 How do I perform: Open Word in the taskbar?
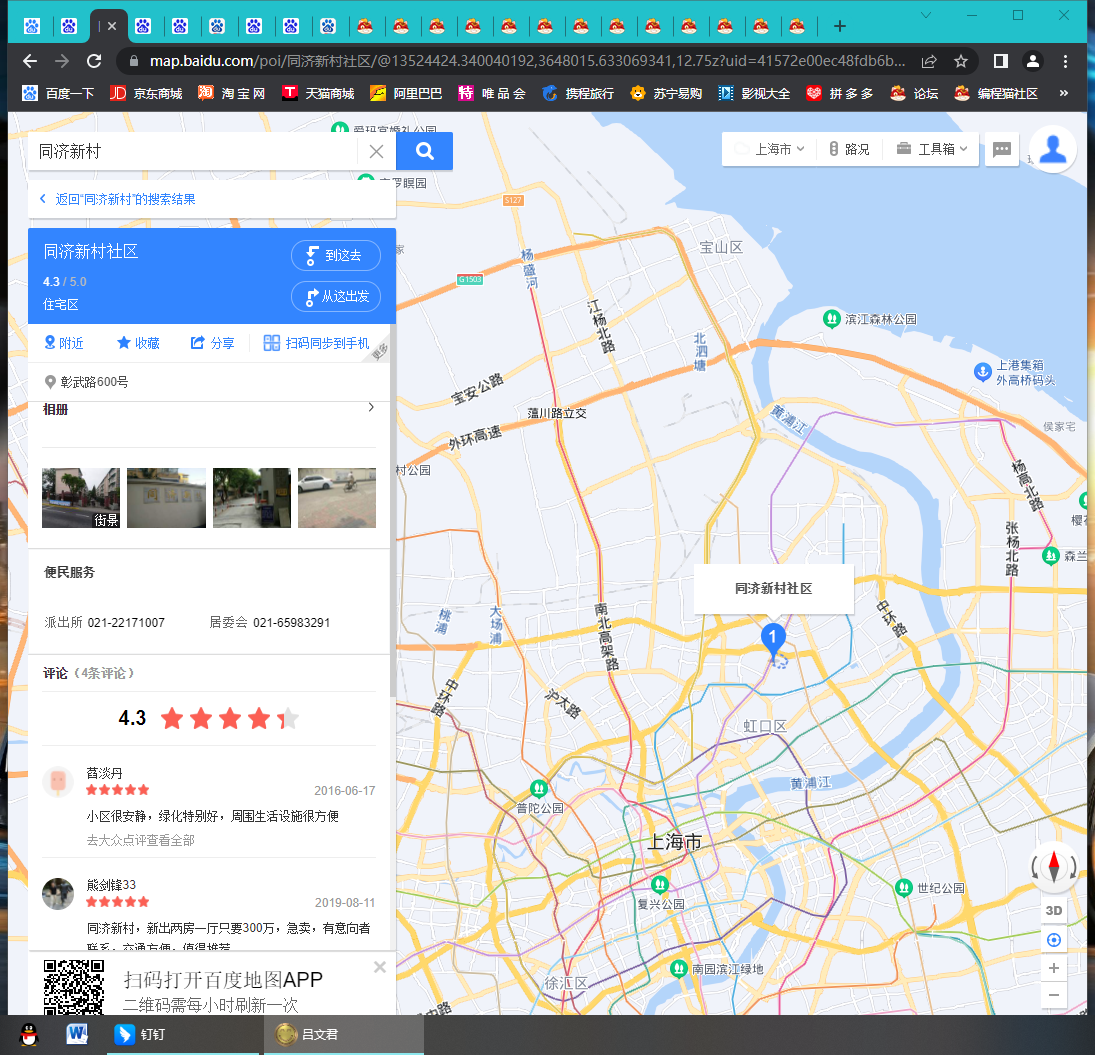(x=77, y=1034)
